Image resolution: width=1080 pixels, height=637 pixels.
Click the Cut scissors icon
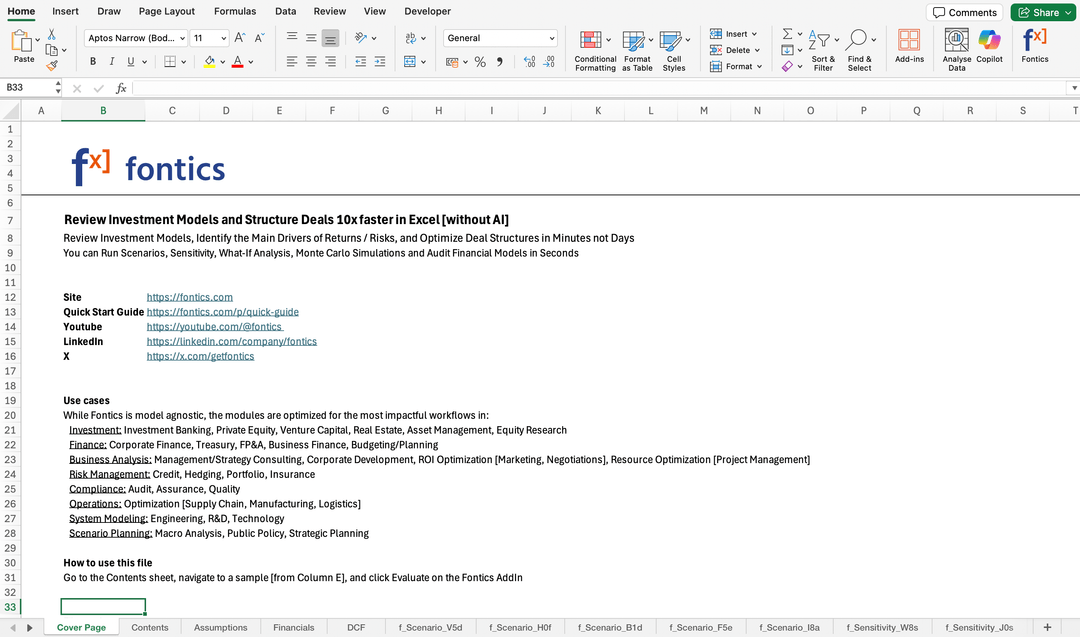(52, 34)
